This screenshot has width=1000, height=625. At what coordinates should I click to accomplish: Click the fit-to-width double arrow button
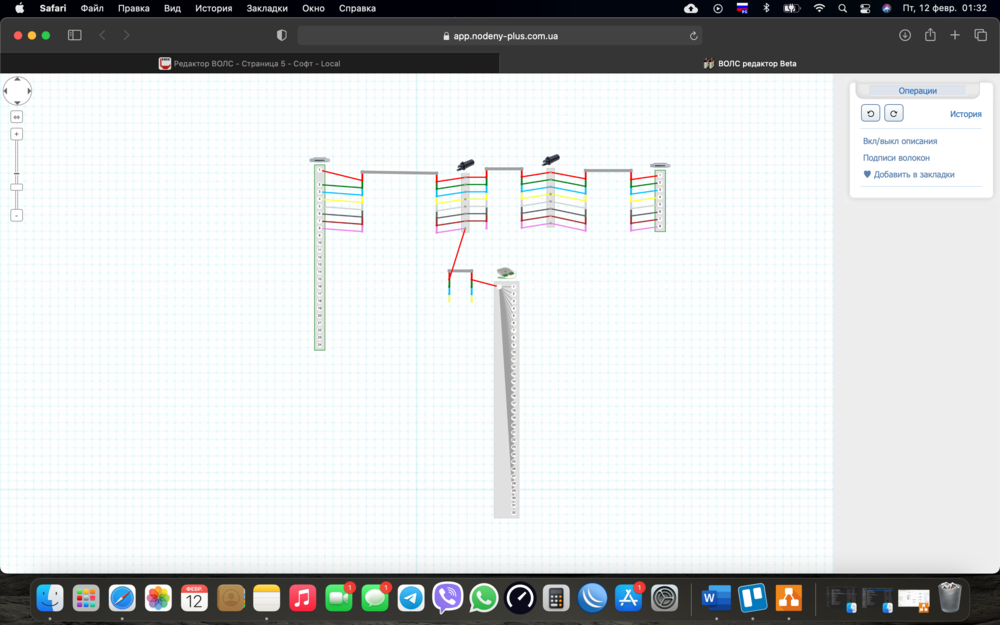[x=17, y=117]
